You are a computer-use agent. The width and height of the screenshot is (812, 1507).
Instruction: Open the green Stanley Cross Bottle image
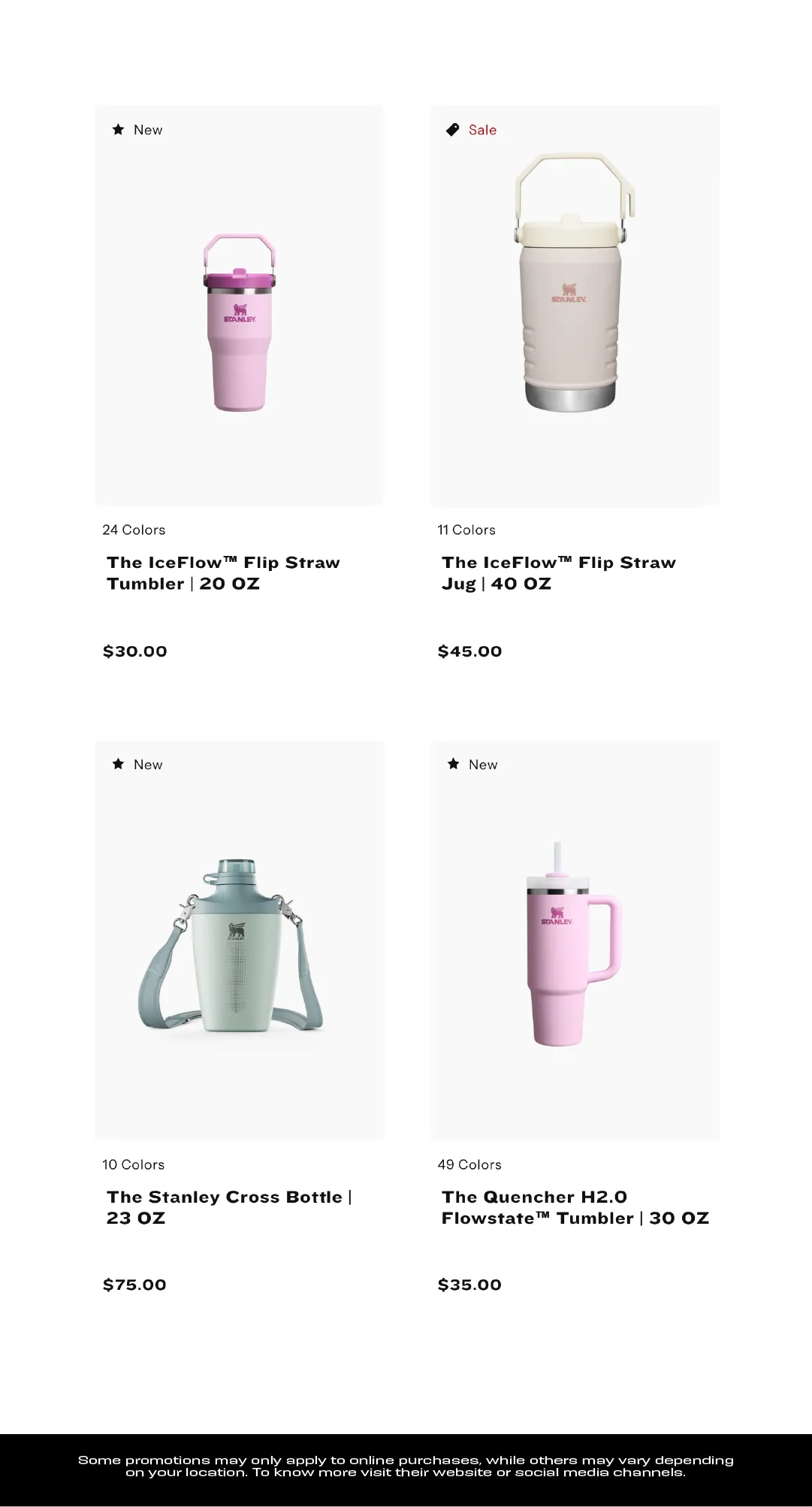(231, 945)
